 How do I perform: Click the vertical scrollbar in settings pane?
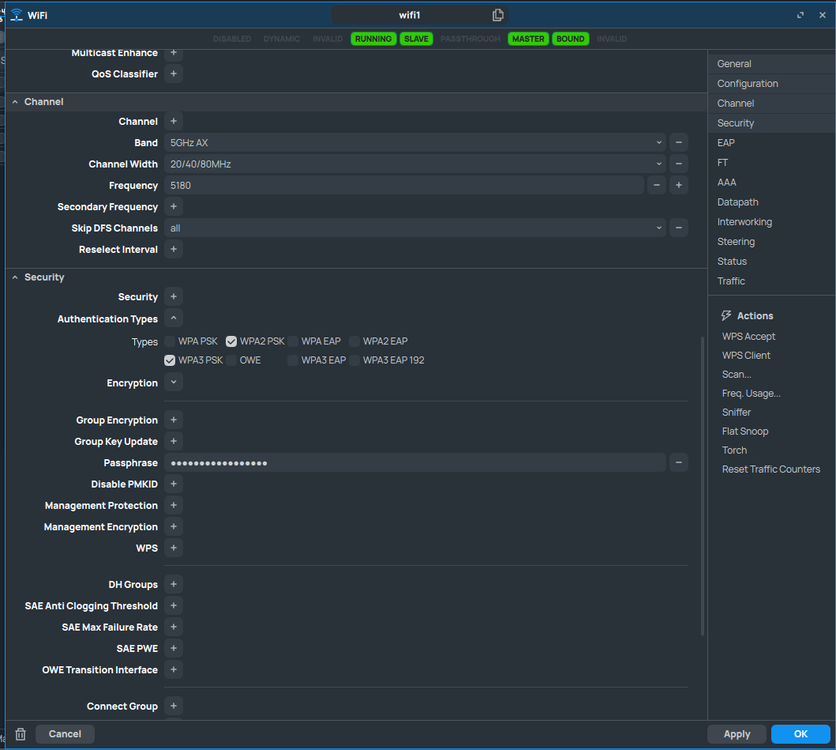pos(702,480)
